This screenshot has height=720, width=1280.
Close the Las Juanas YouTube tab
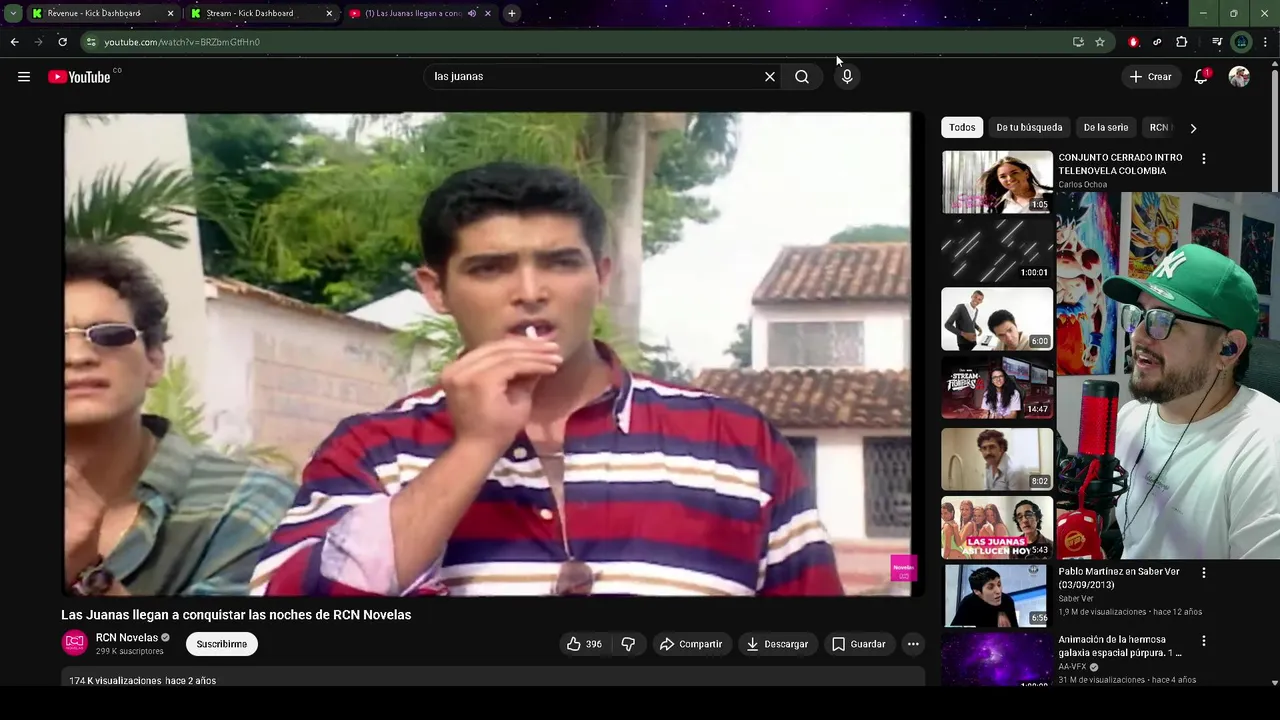point(488,13)
